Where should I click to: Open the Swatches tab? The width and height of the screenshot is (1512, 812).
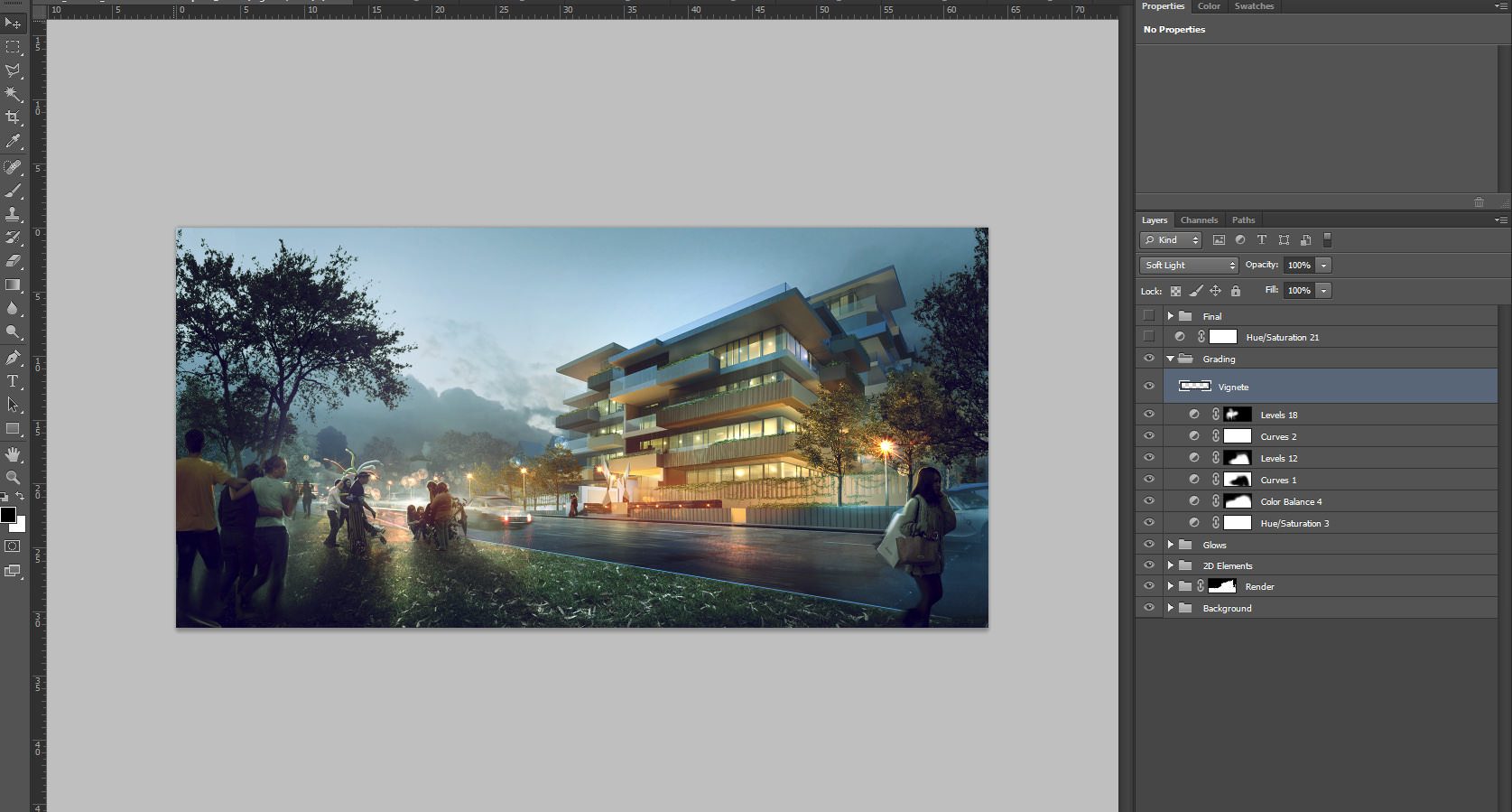click(1254, 6)
